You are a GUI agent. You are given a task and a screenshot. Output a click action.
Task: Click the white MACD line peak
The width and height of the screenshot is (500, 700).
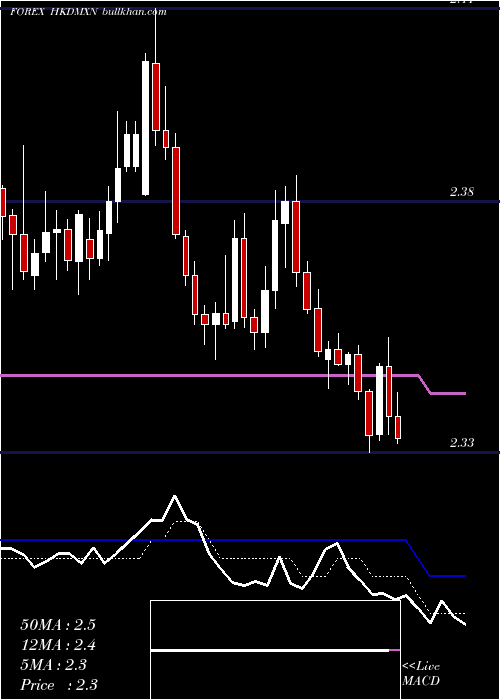(x=174, y=496)
